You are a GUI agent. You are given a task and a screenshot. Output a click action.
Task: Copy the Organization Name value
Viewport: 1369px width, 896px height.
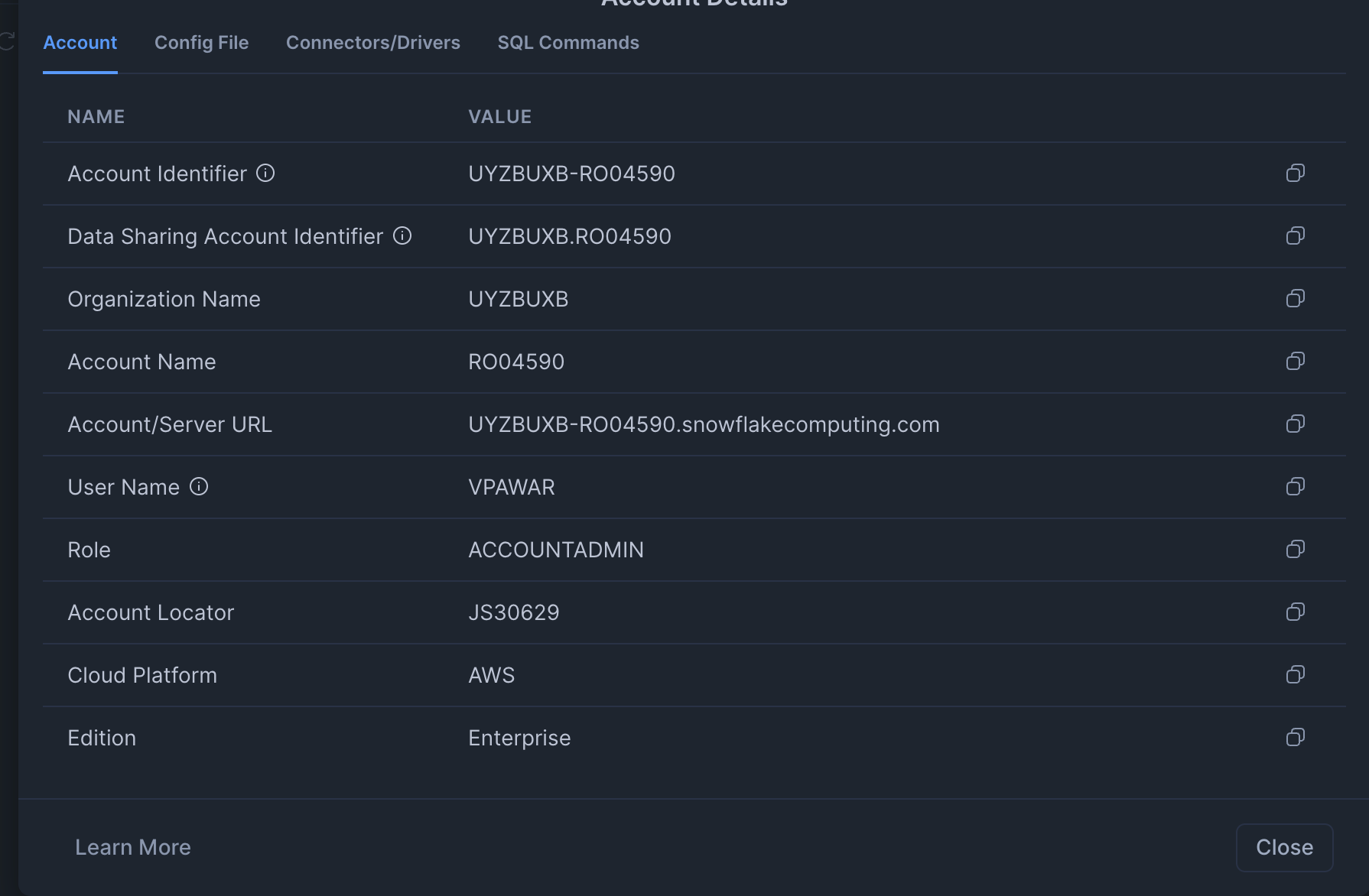(1295, 299)
